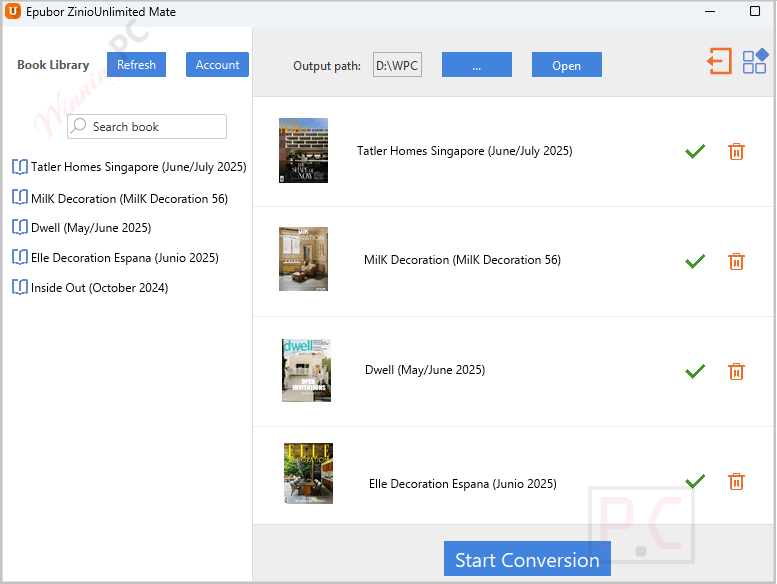777x584 pixels.
Task: Open the output folder
Action: coord(567,64)
